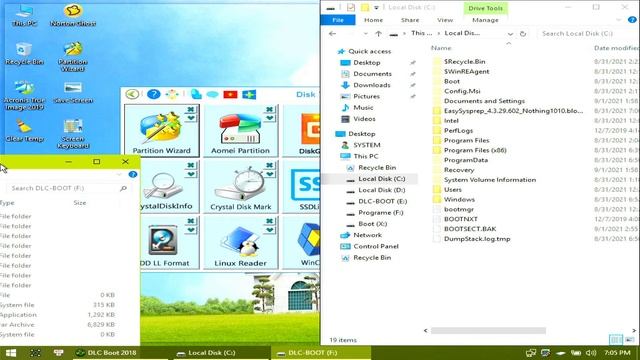
Task: Switch to details view in Local Disk
Action: click(x=616, y=340)
